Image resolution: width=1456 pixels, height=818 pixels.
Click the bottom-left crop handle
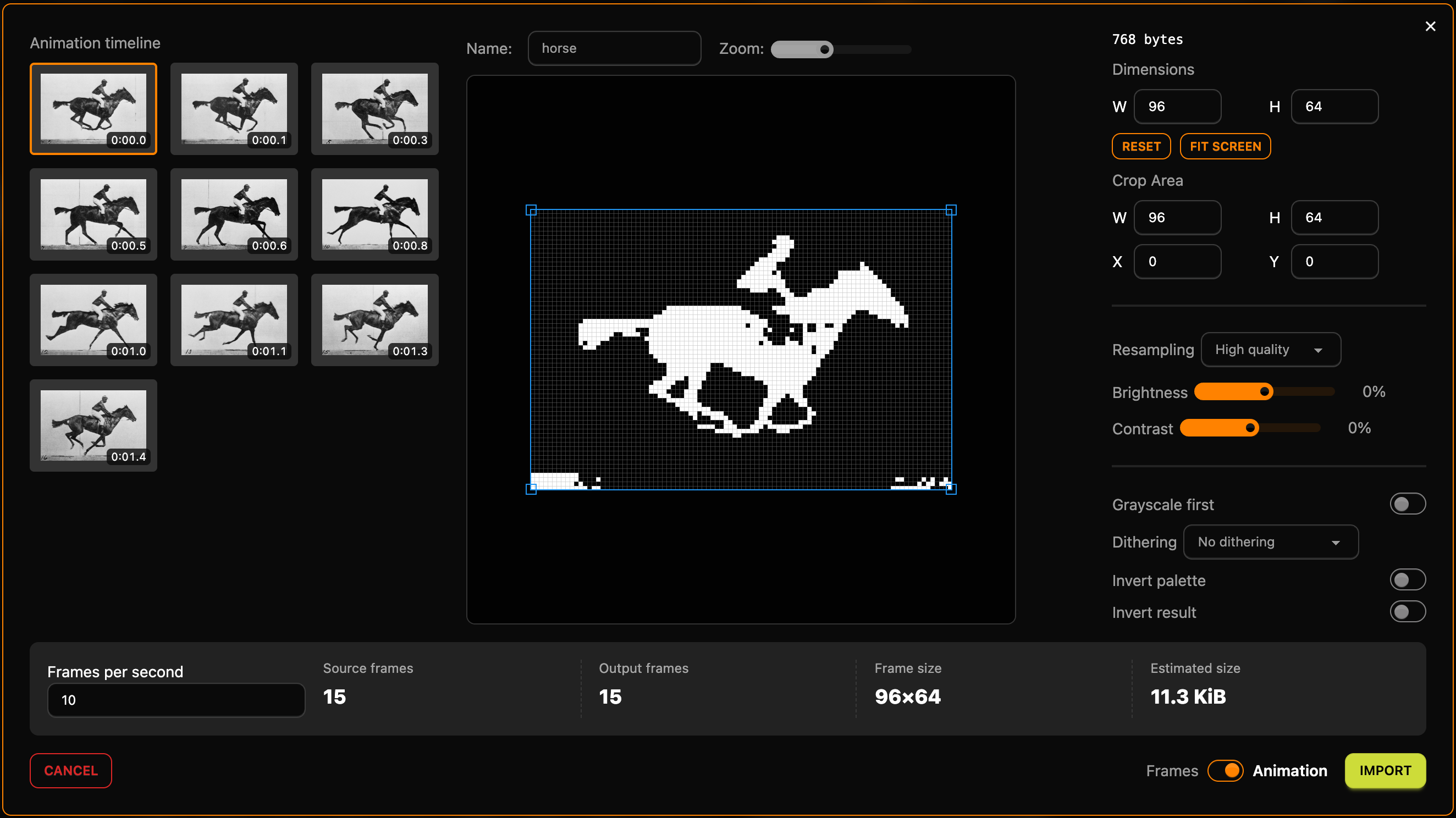(531, 489)
